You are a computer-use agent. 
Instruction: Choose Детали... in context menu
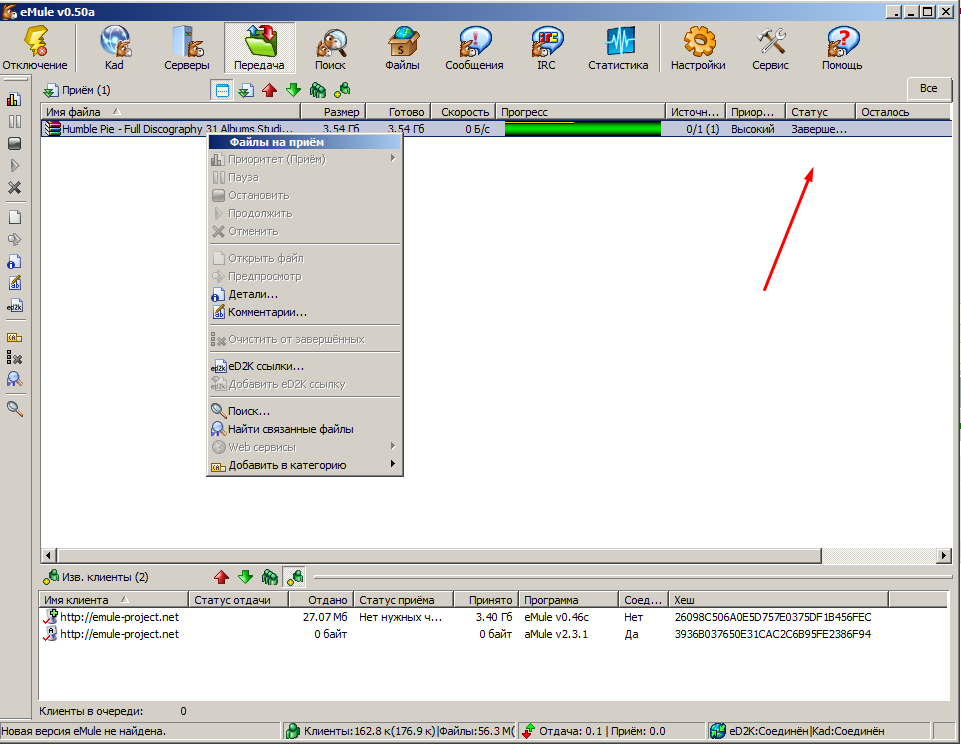click(x=305, y=294)
